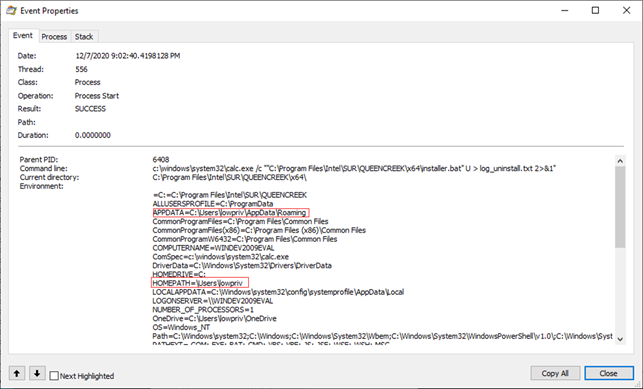
Task: Open the Process tab
Action: pyautogui.click(x=54, y=37)
